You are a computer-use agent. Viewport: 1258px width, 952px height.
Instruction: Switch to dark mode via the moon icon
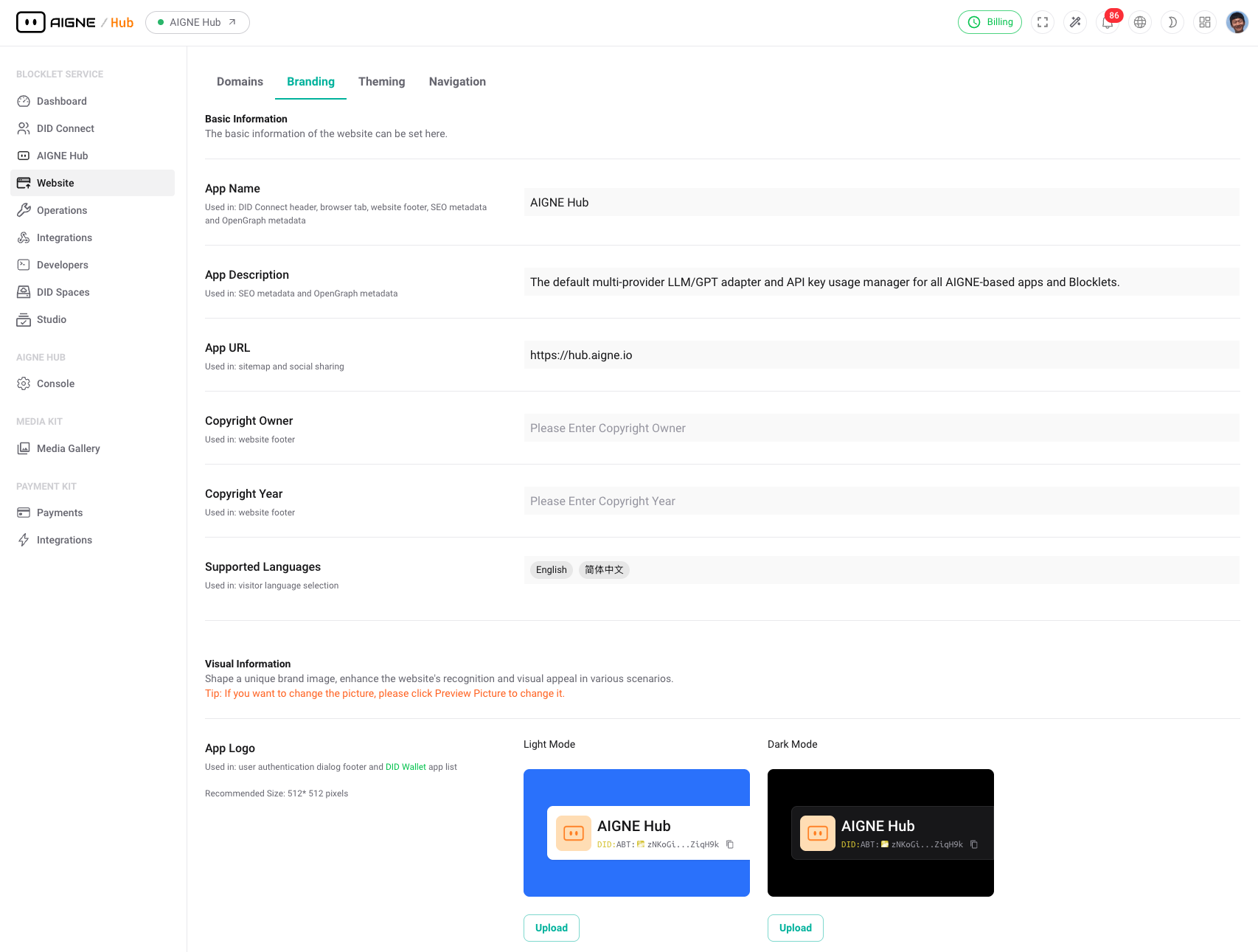point(1172,22)
